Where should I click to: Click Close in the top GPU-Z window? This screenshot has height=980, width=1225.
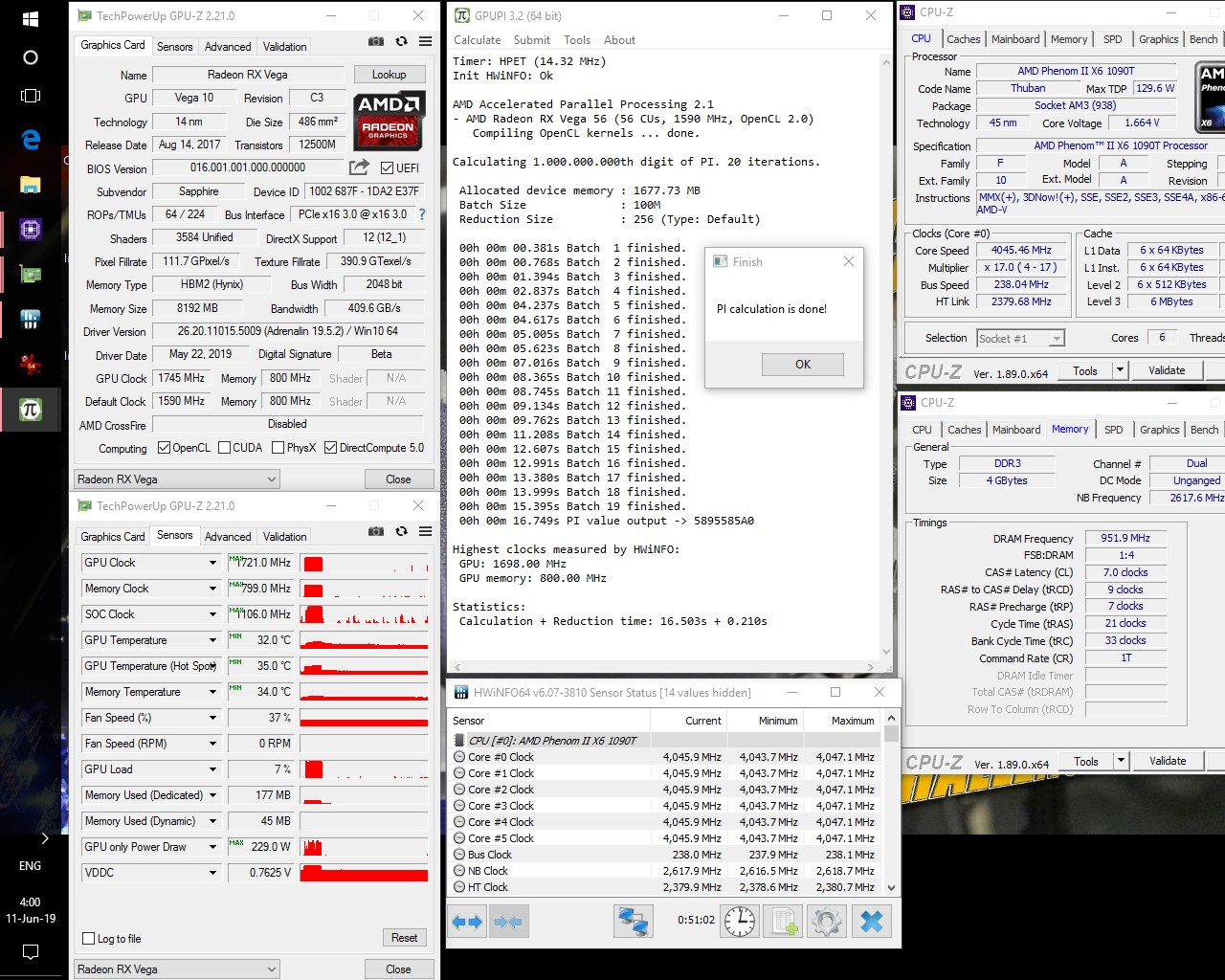[x=398, y=479]
